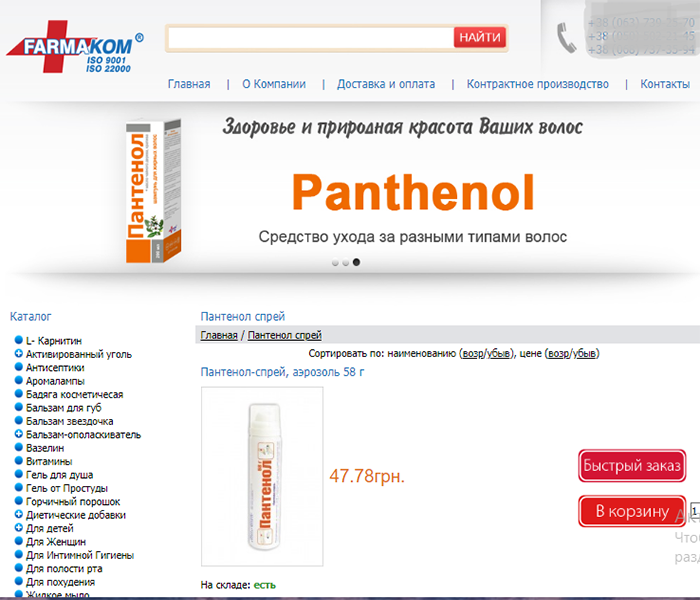Select the third active slider dot

coord(356,262)
